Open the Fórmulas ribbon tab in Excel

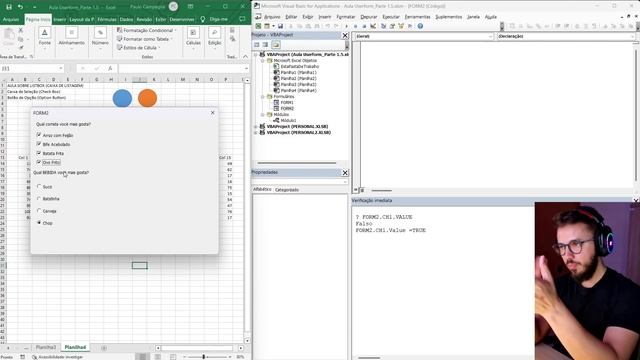(107, 19)
